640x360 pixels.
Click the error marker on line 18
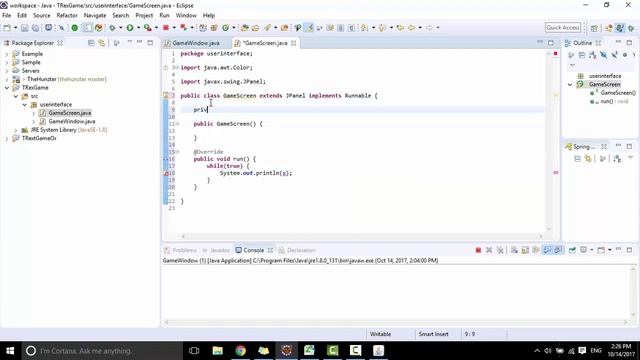166,173
